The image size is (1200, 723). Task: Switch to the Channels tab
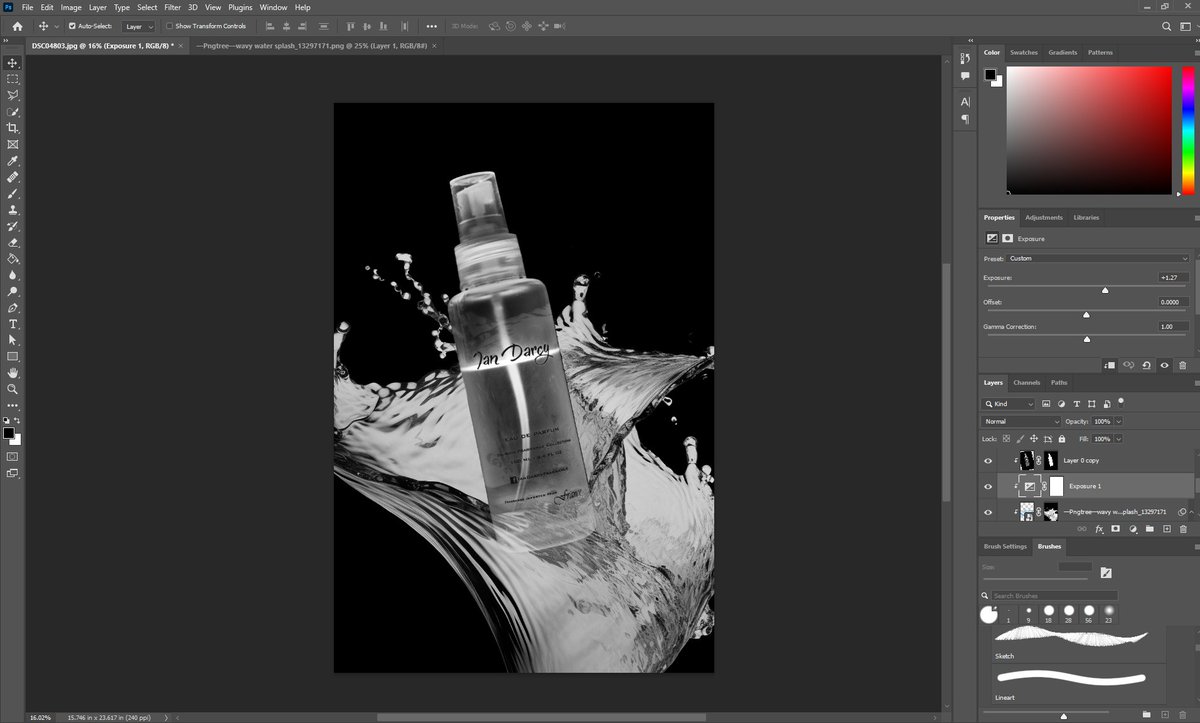point(1027,382)
